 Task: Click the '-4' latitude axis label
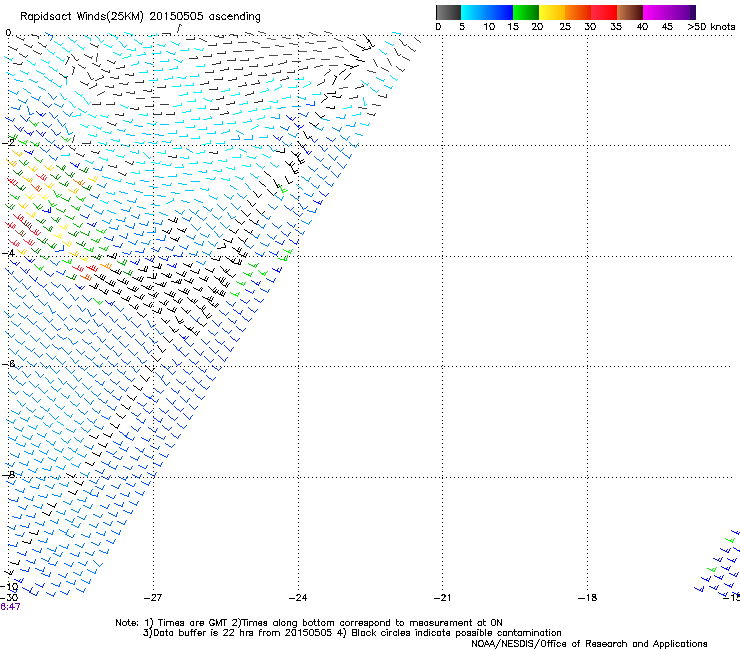click(x=8, y=253)
